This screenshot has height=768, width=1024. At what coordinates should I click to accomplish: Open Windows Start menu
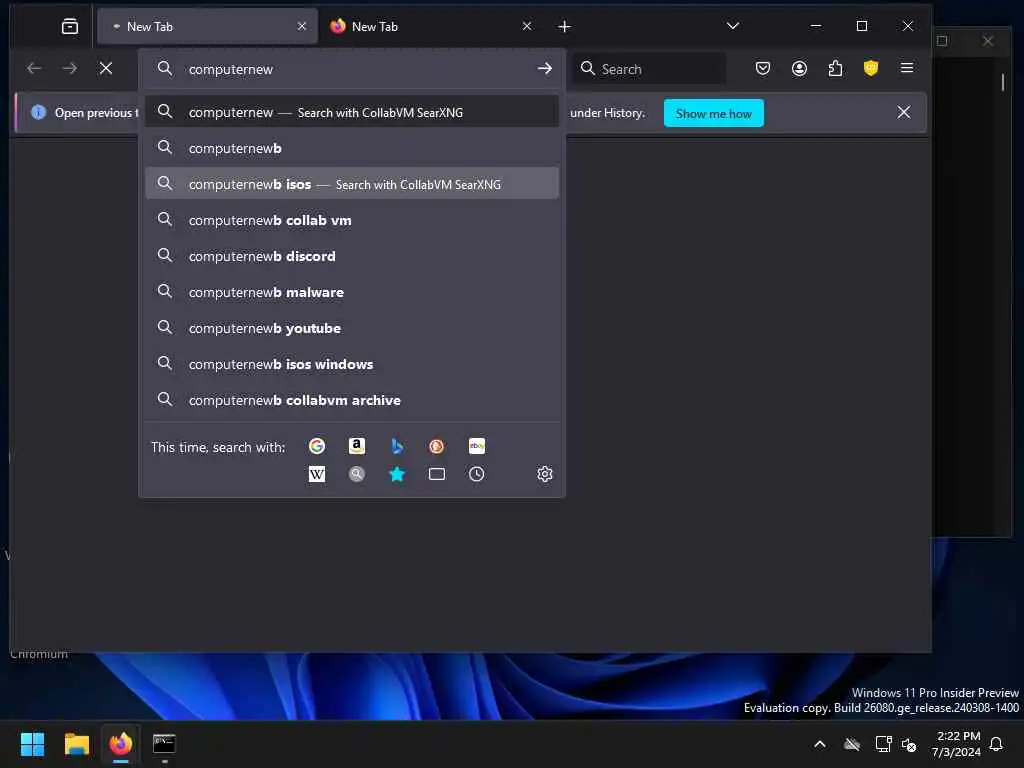click(32, 744)
